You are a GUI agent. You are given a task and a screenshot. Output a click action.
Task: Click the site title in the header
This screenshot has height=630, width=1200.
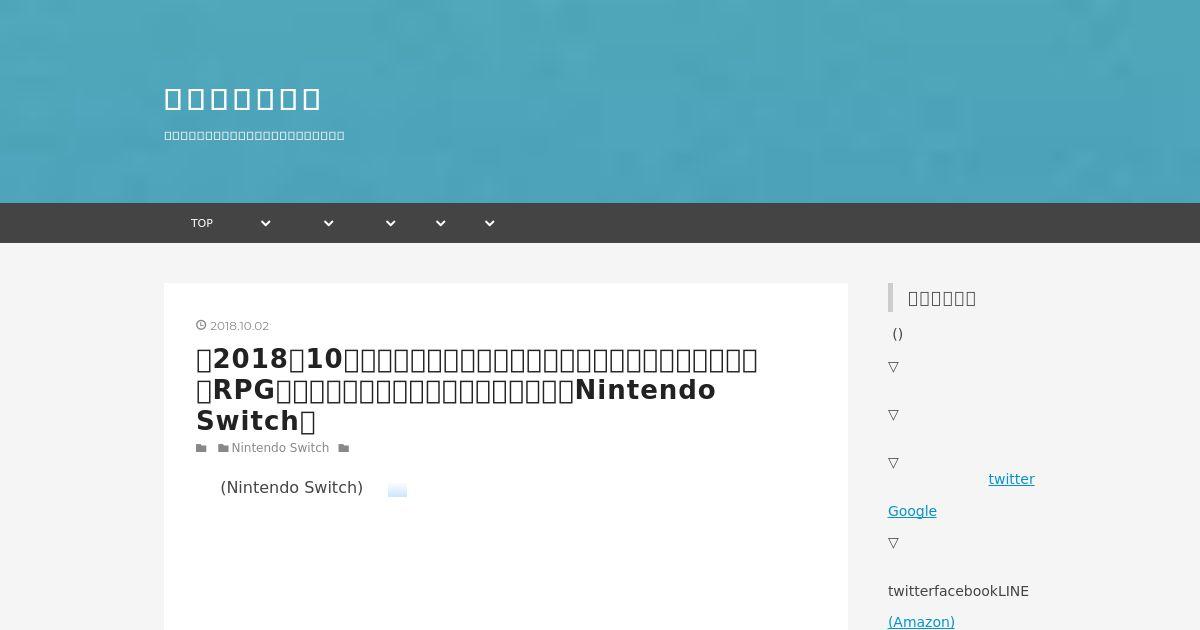(242, 99)
